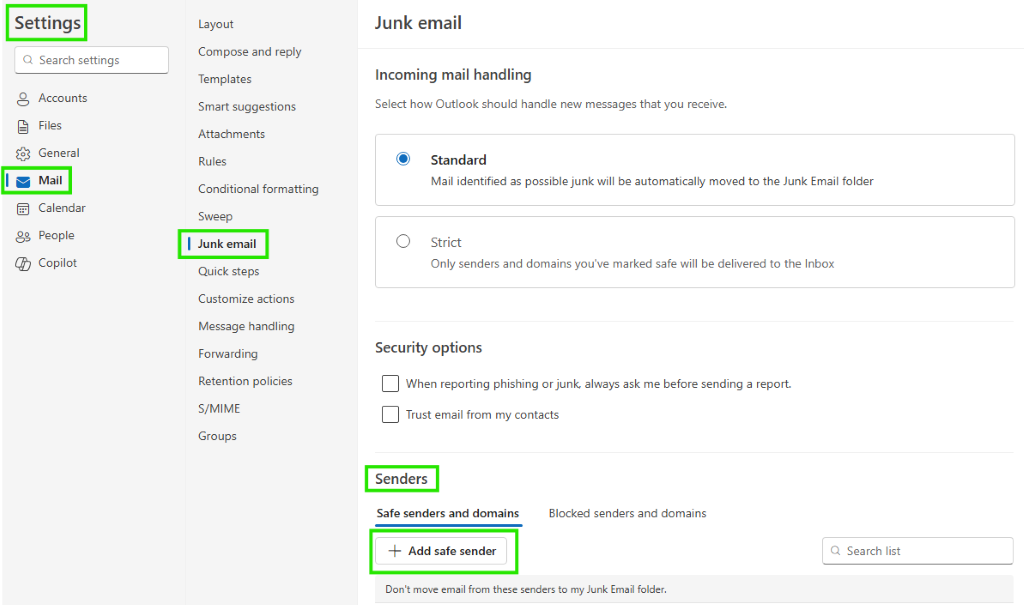
Task: Click the General gear icon
Action: (x=23, y=154)
